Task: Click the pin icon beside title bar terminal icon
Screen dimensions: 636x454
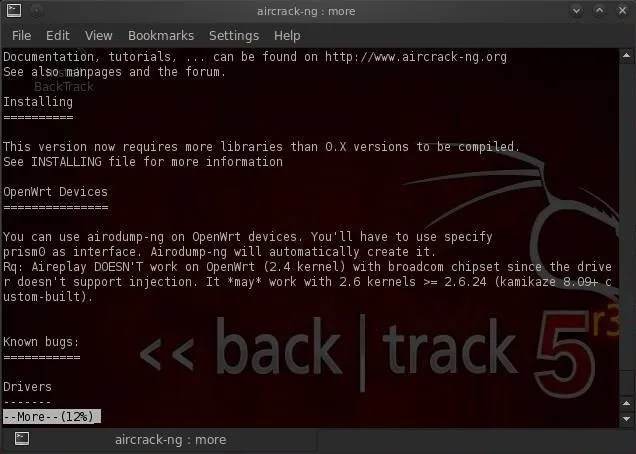Action: [x=37, y=11]
